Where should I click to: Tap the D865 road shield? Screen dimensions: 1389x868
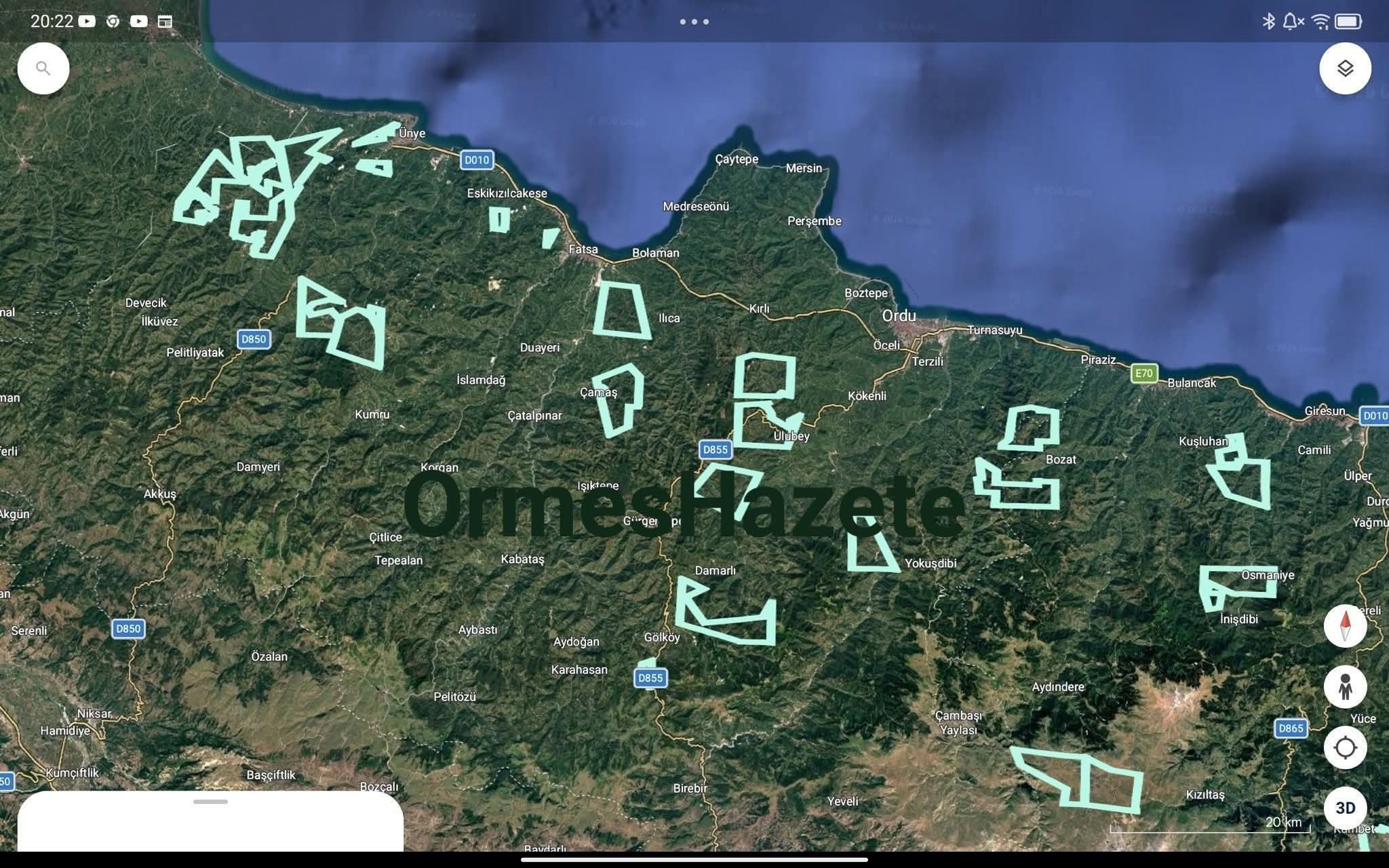1290,728
